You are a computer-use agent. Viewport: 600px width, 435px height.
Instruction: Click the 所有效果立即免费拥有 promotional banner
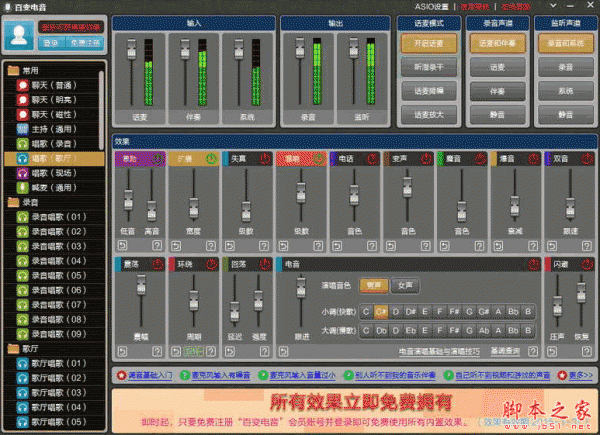coord(354,411)
